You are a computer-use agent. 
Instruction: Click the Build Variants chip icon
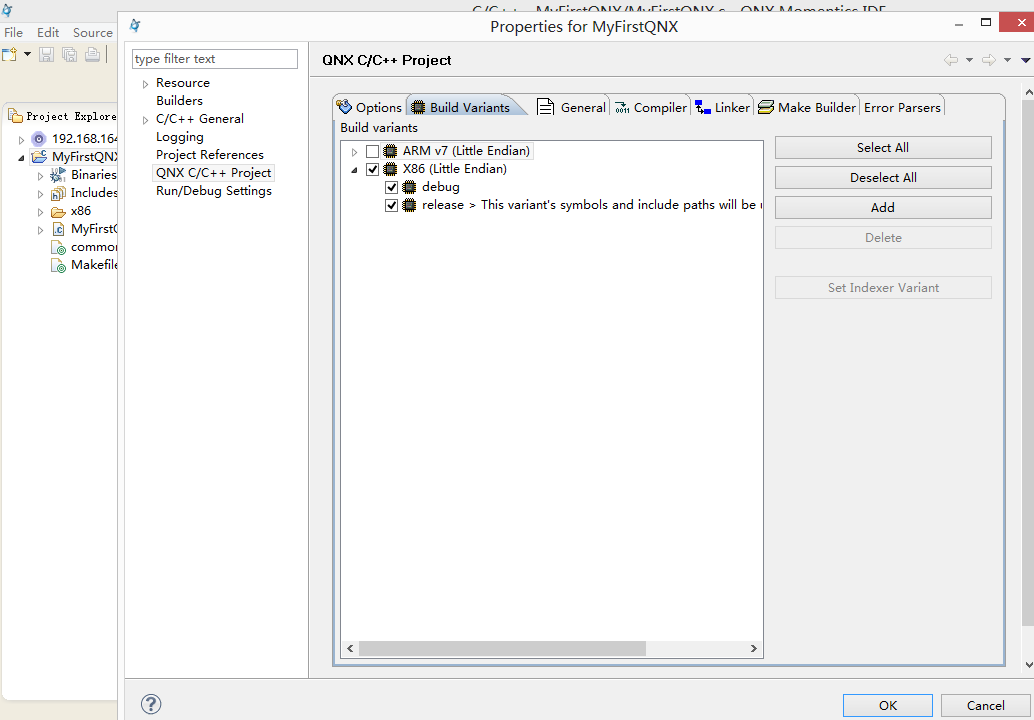418,107
